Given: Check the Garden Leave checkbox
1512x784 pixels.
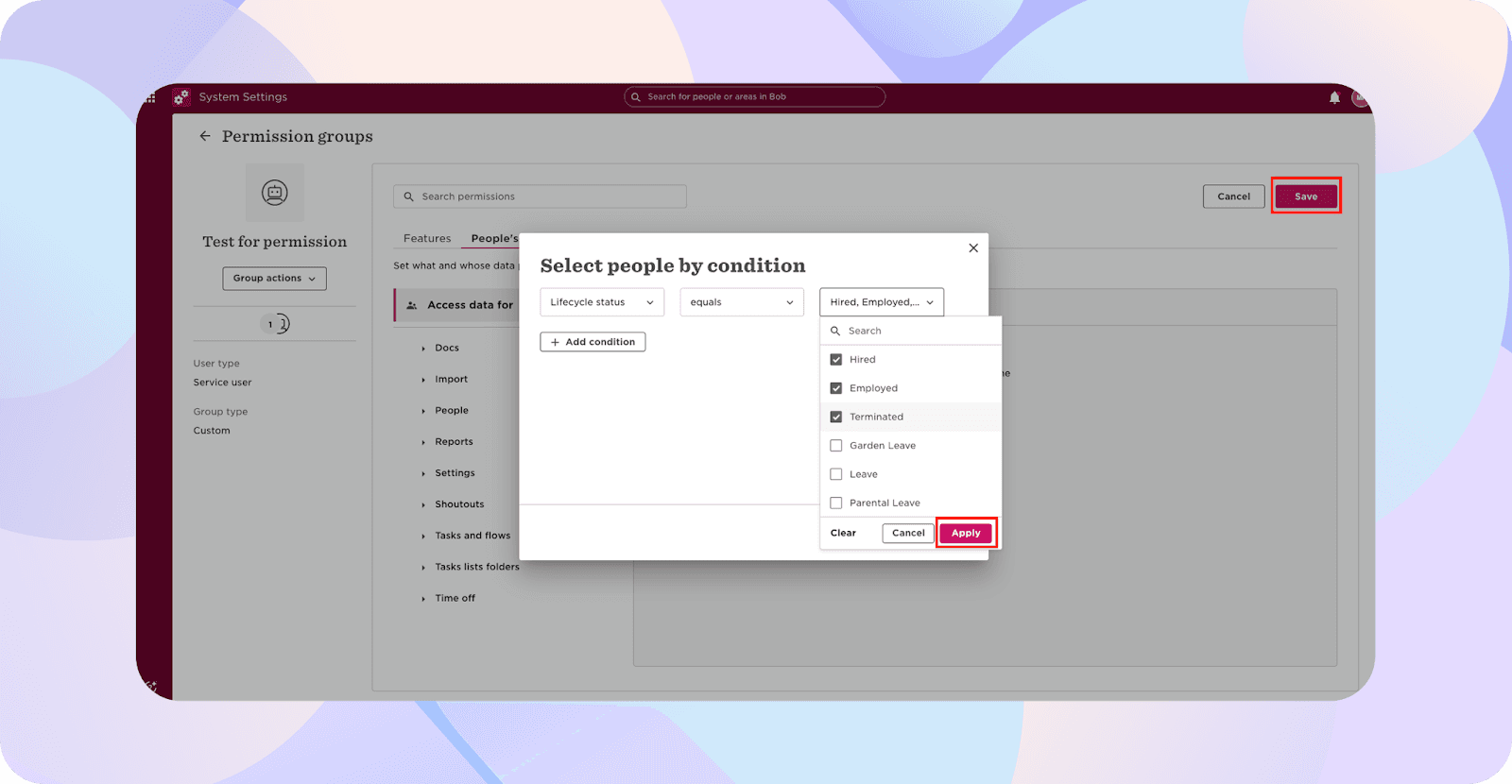Looking at the screenshot, I should 836,446.
